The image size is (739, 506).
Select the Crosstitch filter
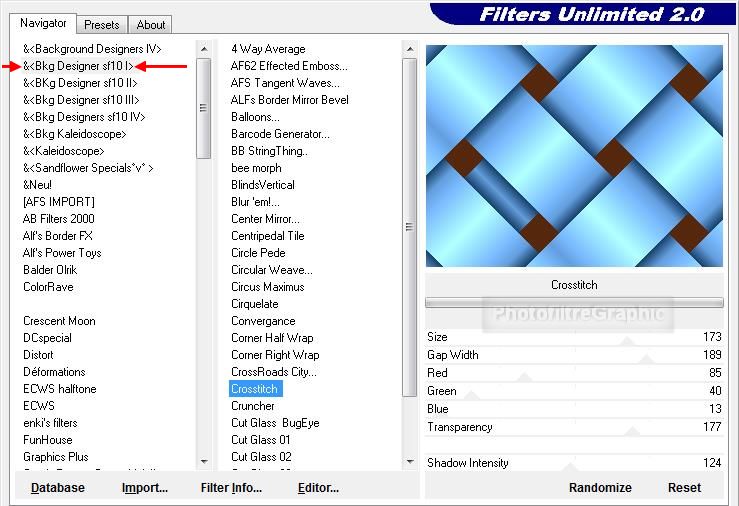(255, 389)
